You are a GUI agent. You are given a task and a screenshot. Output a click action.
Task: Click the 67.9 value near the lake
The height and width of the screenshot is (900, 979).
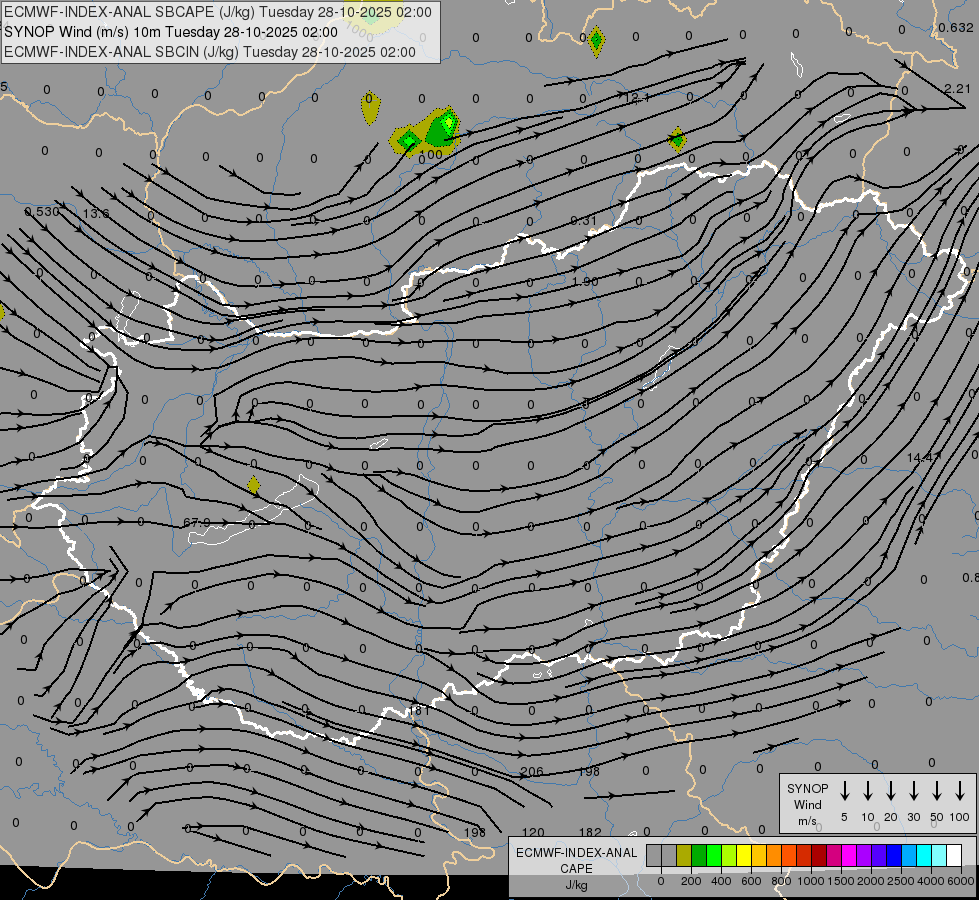coord(197,522)
